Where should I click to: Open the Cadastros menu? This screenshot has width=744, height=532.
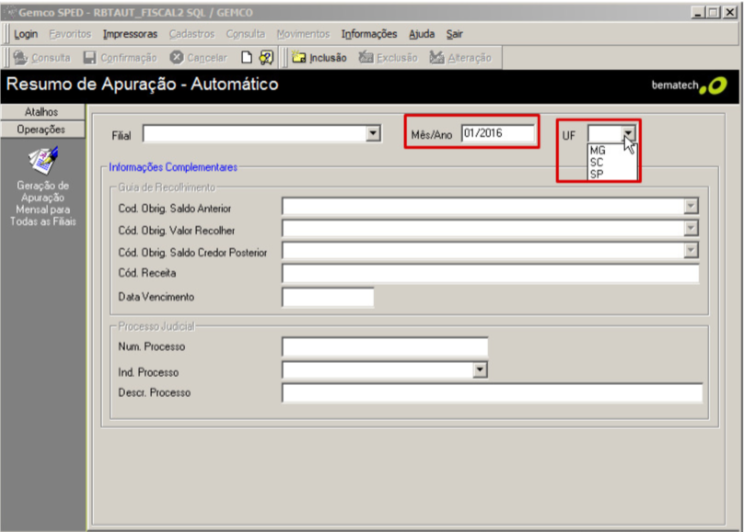point(192,34)
